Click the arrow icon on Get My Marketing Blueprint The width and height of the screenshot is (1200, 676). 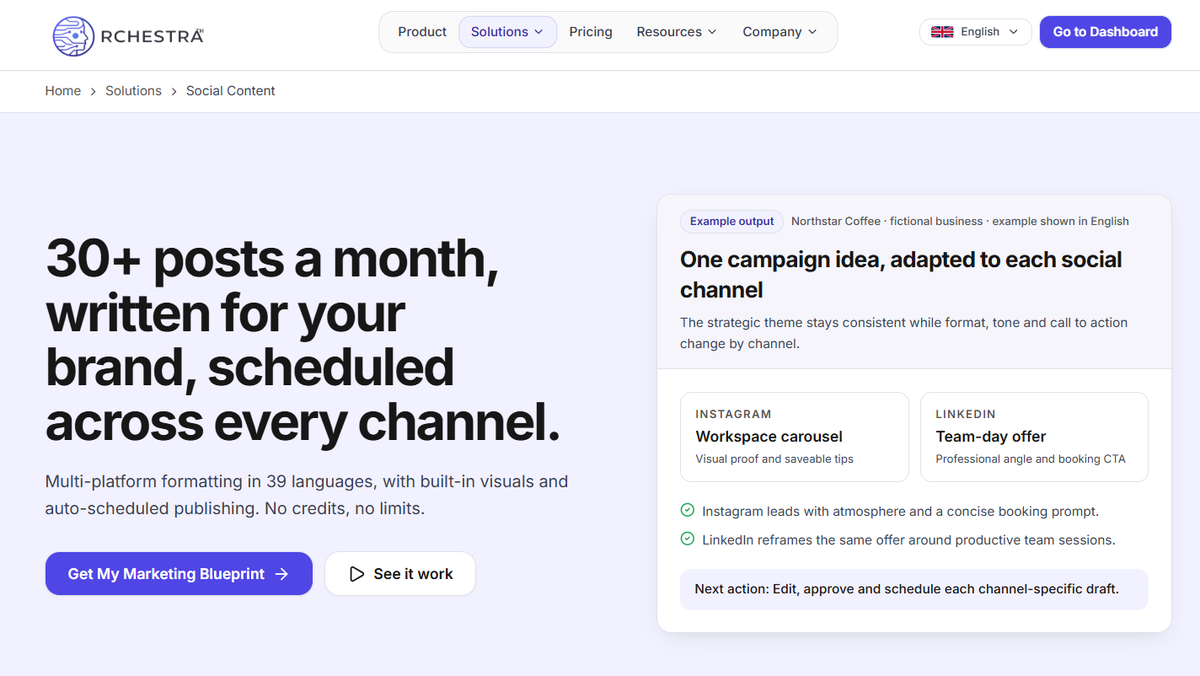click(282, 574)
